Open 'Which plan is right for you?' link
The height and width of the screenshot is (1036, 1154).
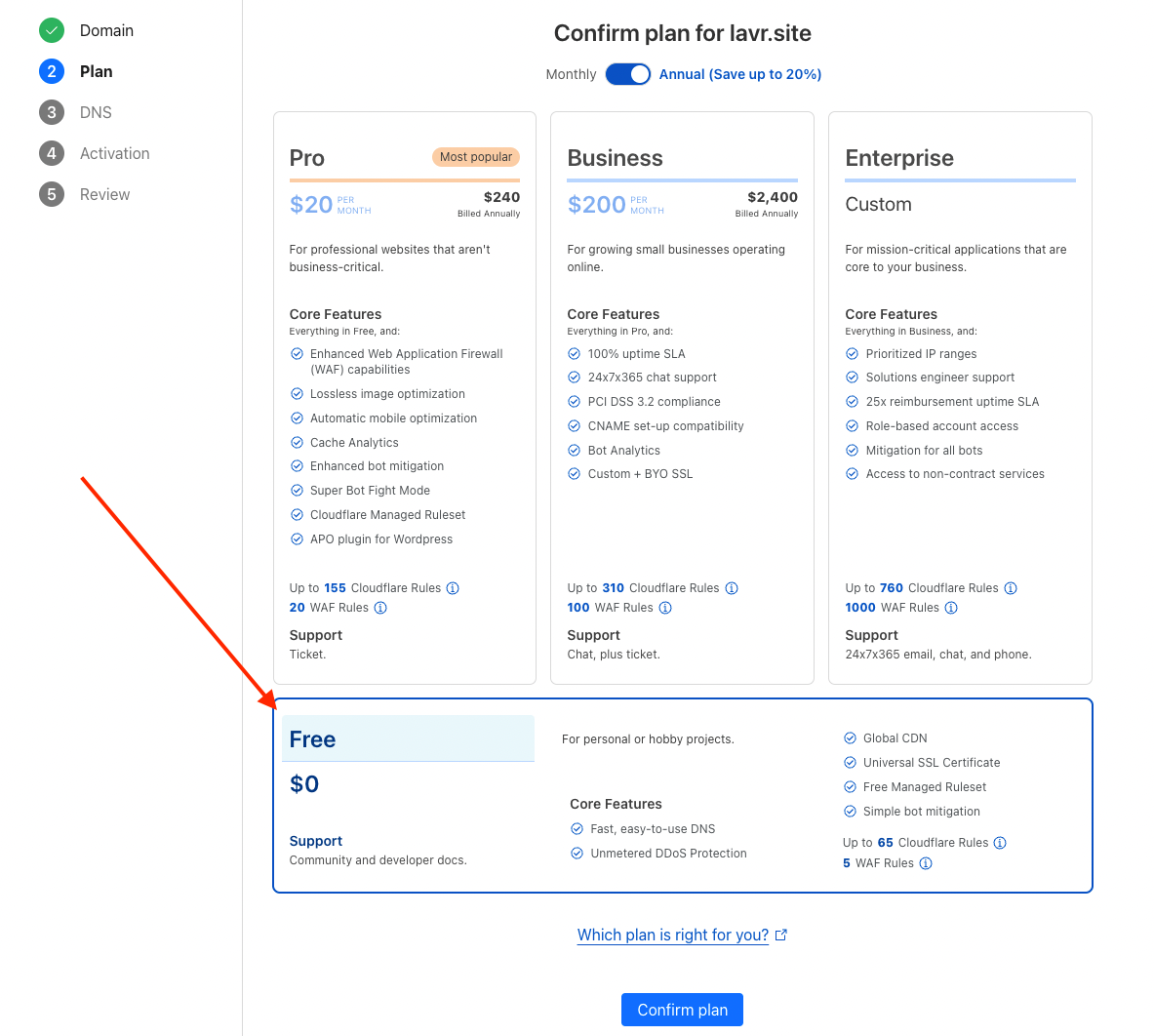(x=673, y=935)
